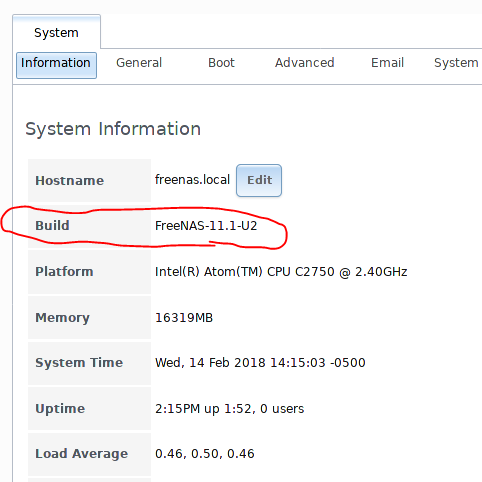Open the General settings tab

[139, 63]
